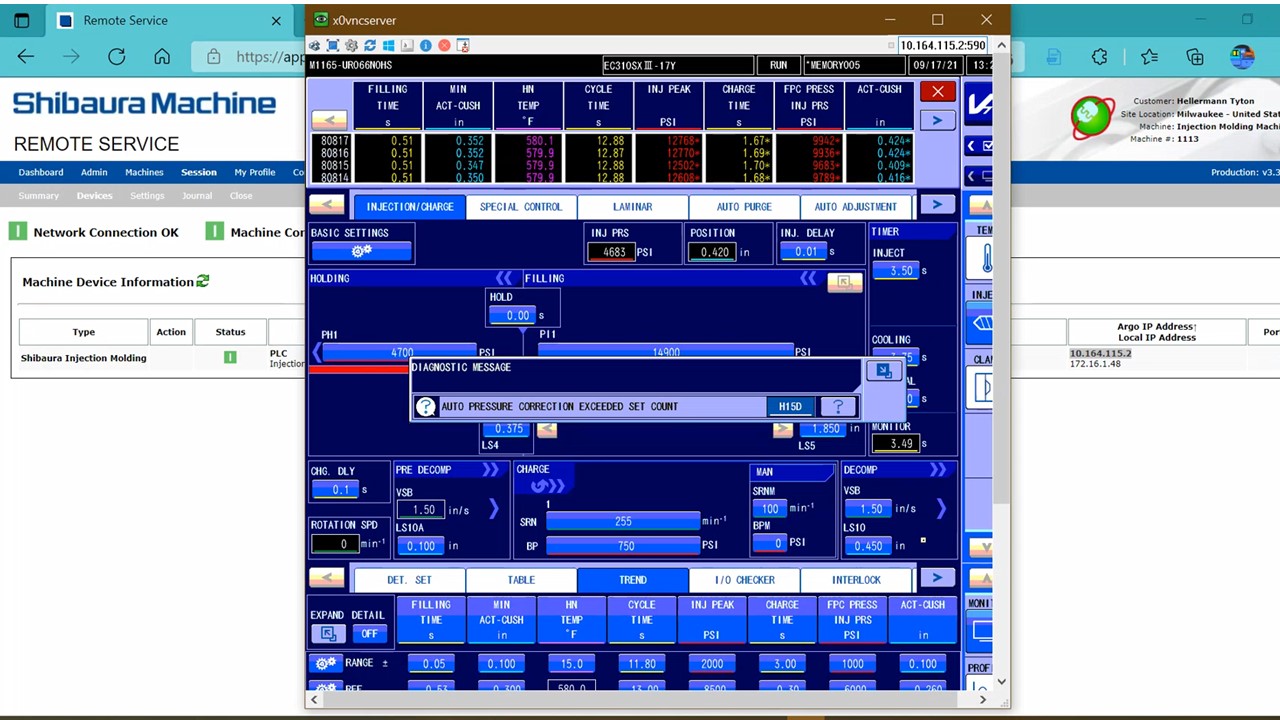Click VNC toolbar refresh icon
The height and width of the screenshot is (720, 1280).
[370, 46]
